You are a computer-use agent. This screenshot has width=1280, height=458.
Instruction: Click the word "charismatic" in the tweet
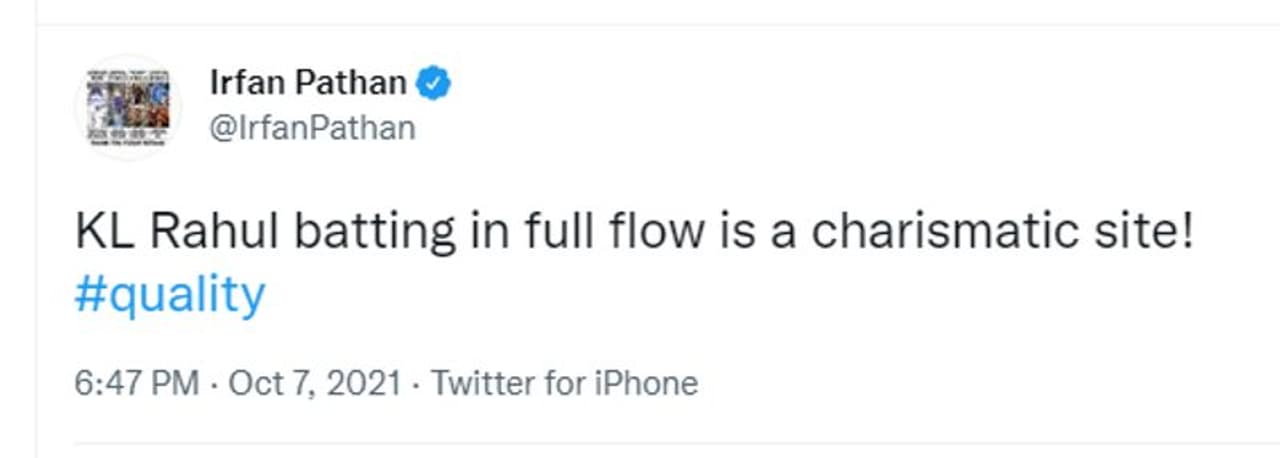(954, 232)
